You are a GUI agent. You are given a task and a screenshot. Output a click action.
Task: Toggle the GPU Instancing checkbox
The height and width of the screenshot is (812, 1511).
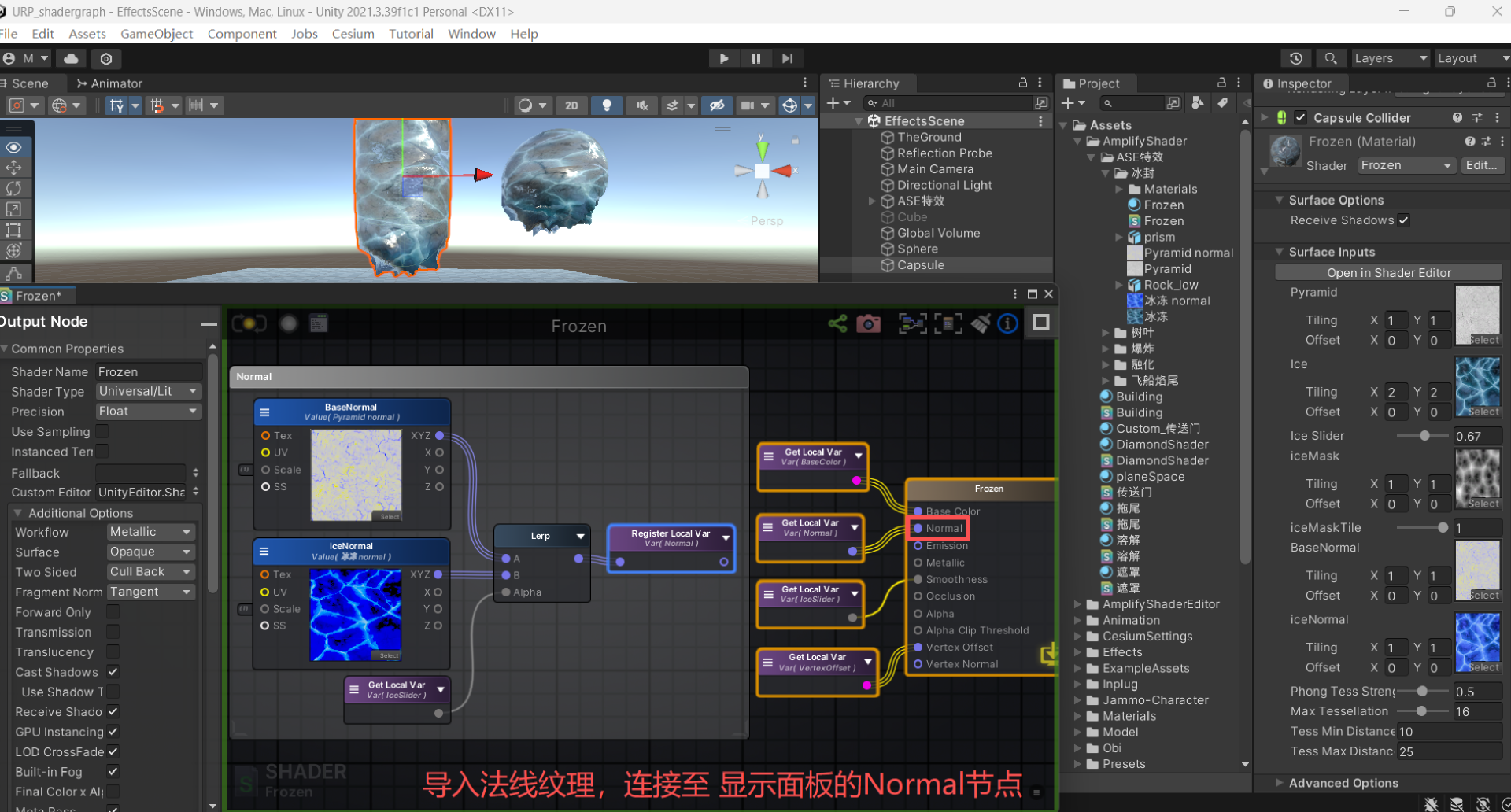(x=113, y=731)
